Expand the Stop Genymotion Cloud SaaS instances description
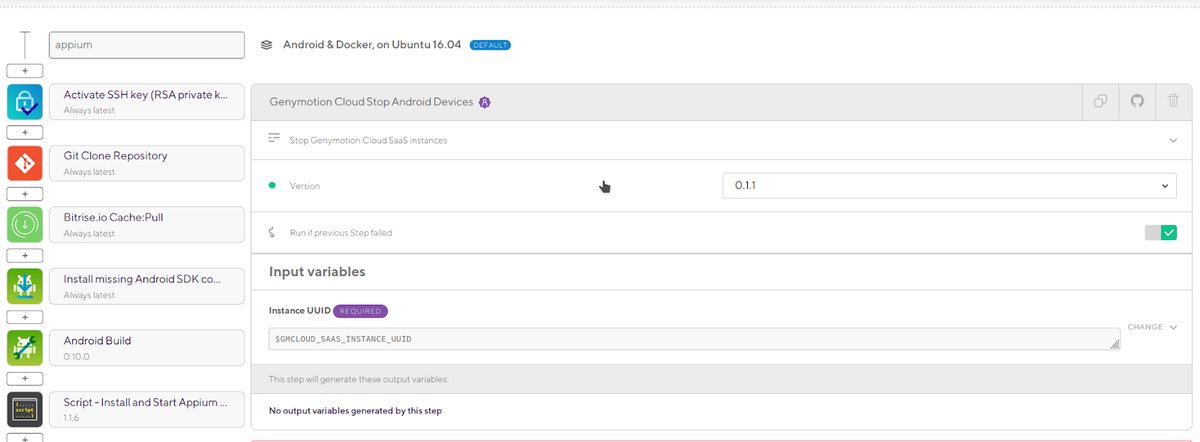 (x=1173, y=140)
